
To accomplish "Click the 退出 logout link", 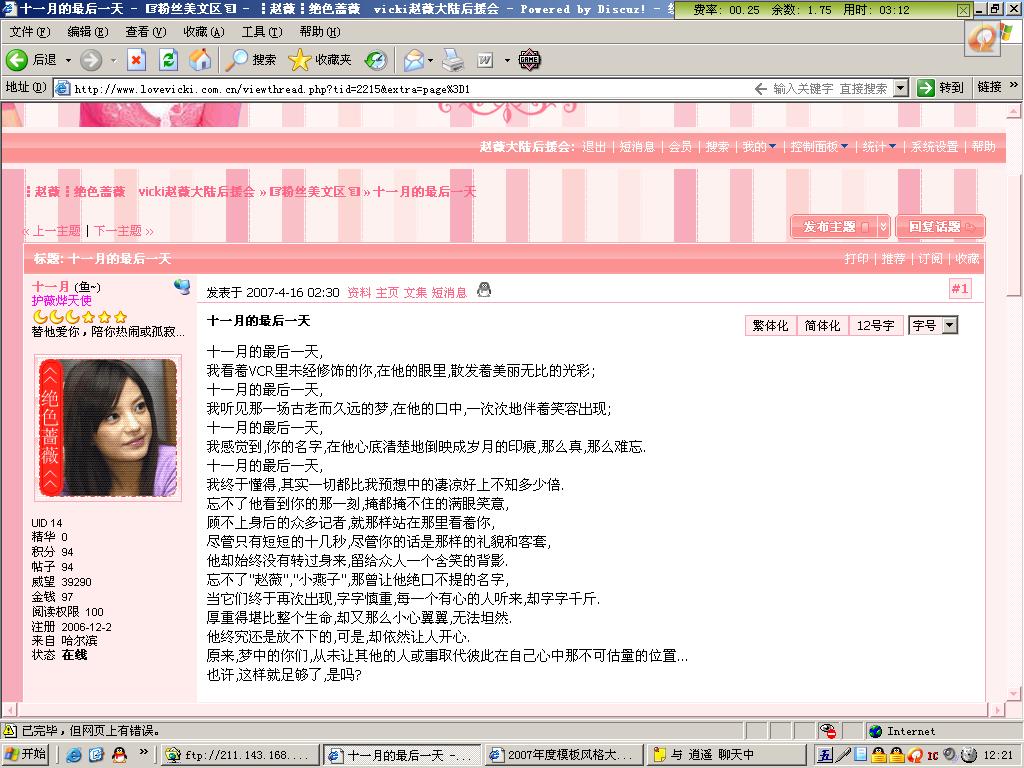I will click(594, 147).
